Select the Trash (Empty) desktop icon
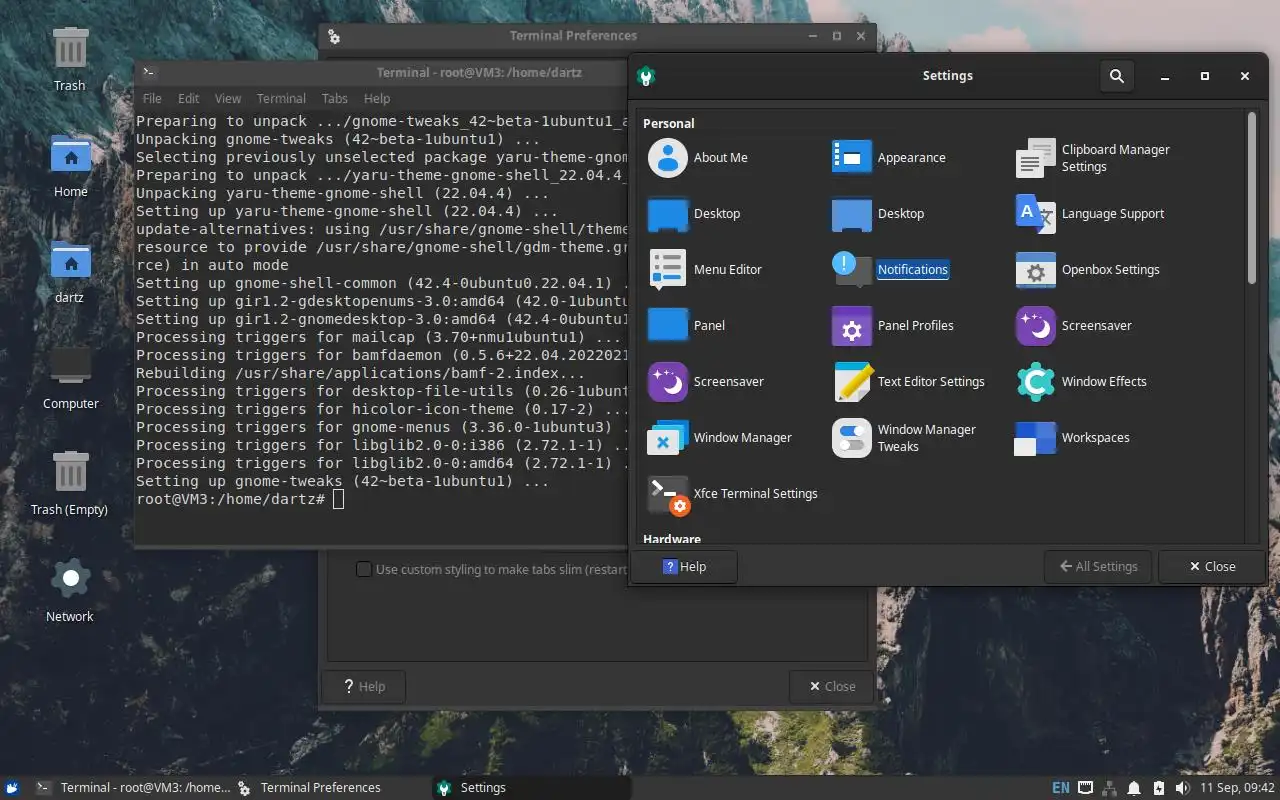Screen dimensions: 1280x800 [x=70, y=484]
